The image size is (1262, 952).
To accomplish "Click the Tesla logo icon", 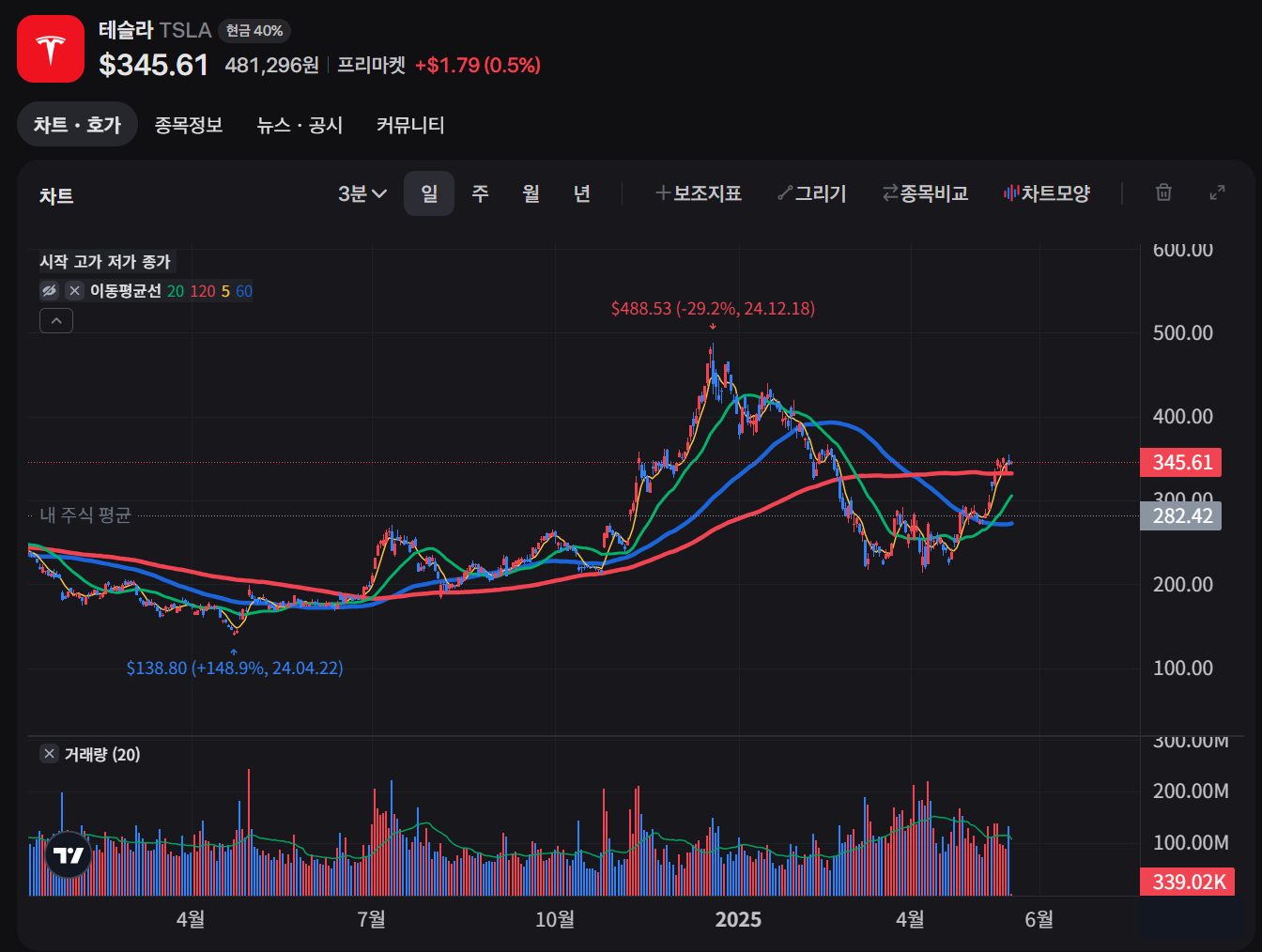I will (51, 49).
